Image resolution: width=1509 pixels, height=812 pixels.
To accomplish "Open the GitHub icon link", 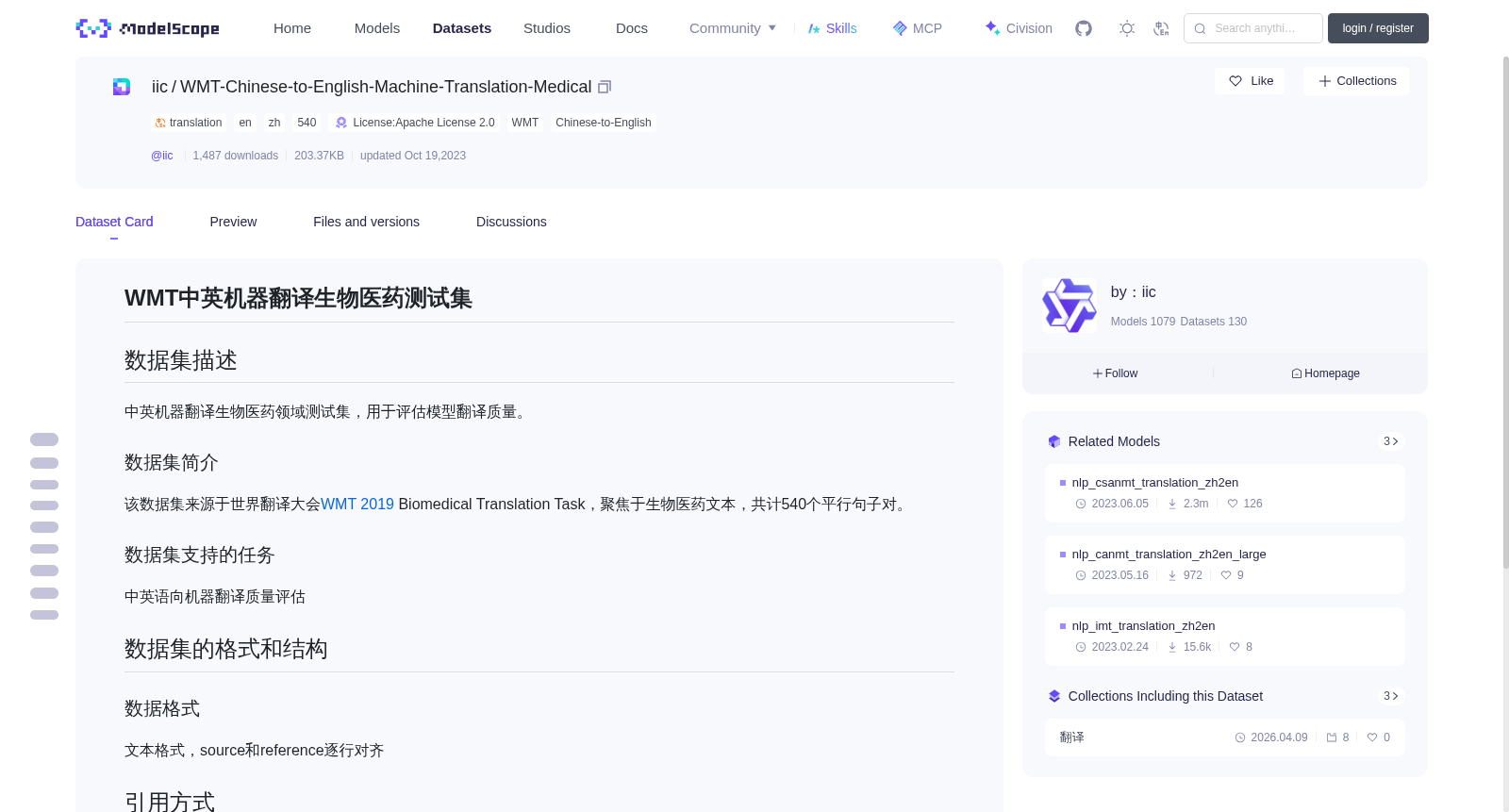I will click(x=1084, y=28).
